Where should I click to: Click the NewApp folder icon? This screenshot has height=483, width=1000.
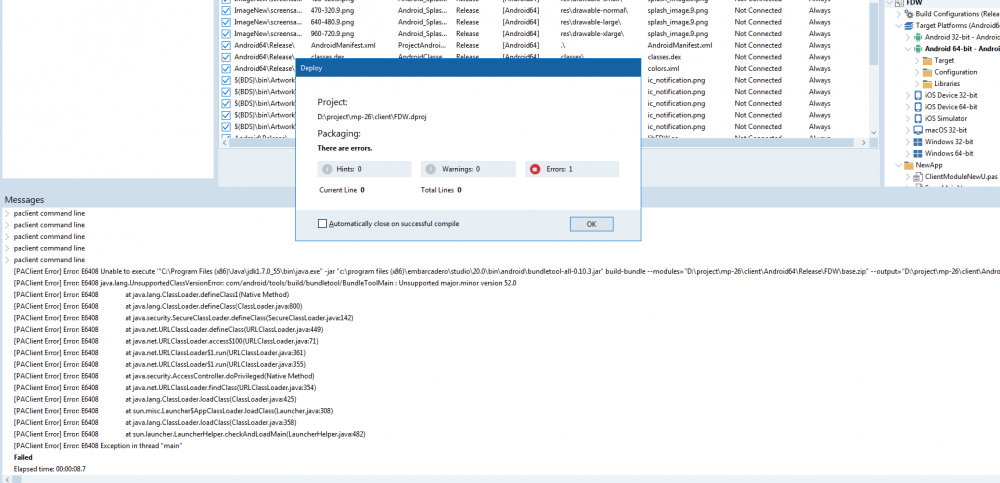(908, 165)
